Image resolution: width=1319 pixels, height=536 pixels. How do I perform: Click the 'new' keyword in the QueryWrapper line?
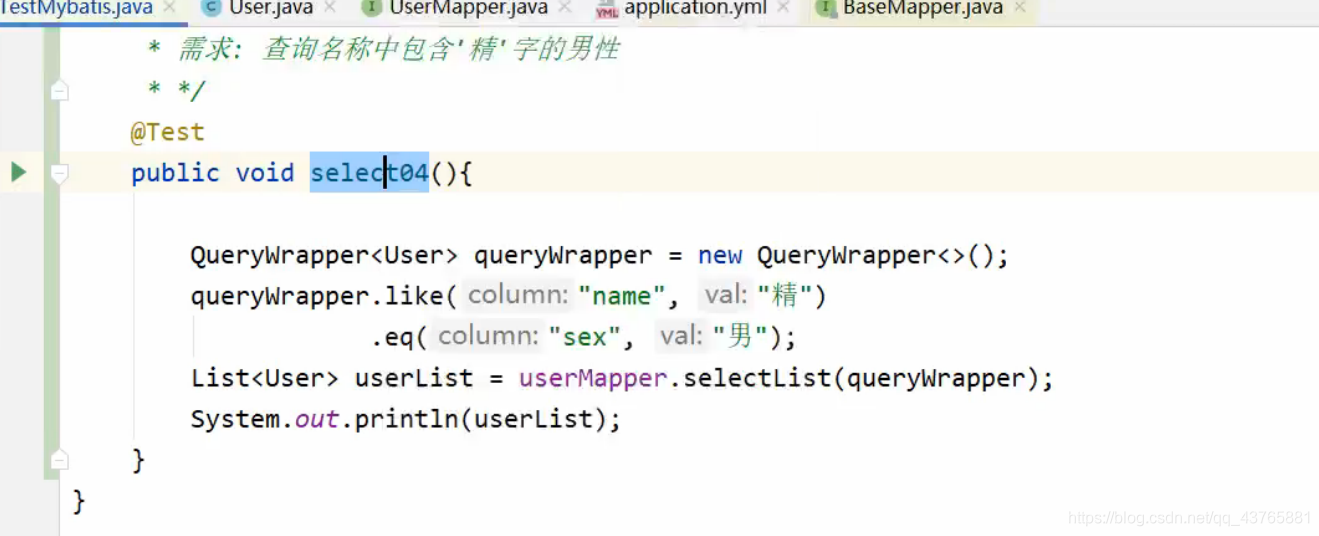720,255
